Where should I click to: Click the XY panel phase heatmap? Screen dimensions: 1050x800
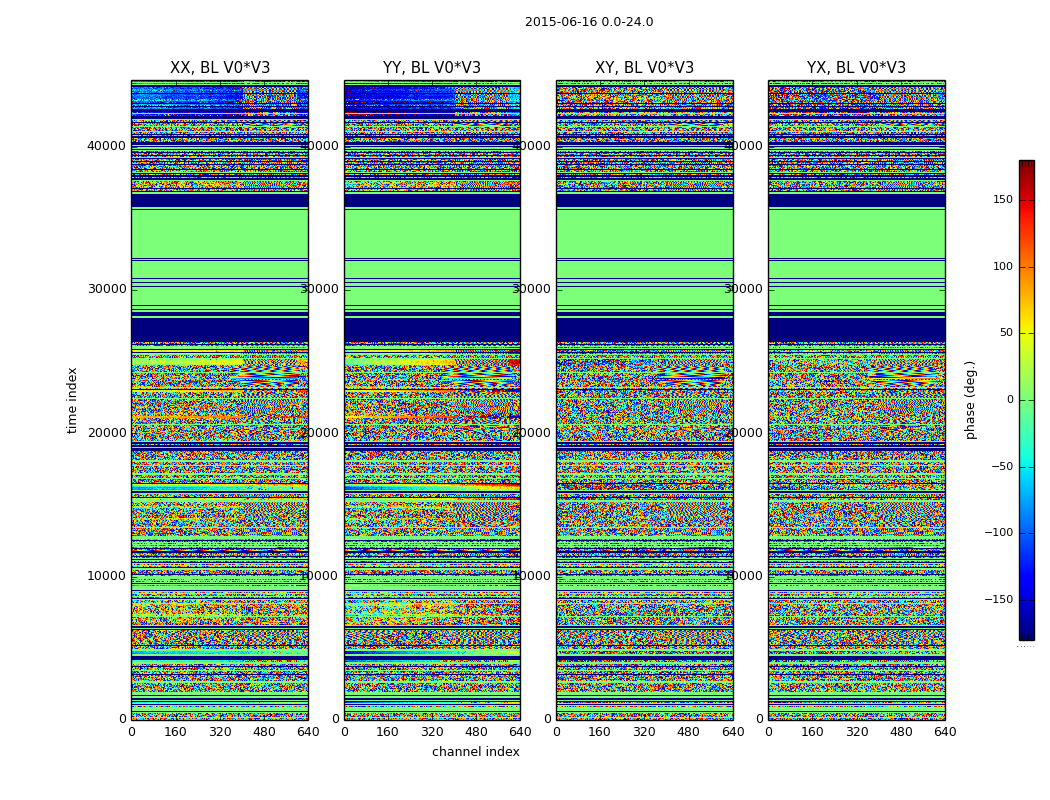[644, 400]
